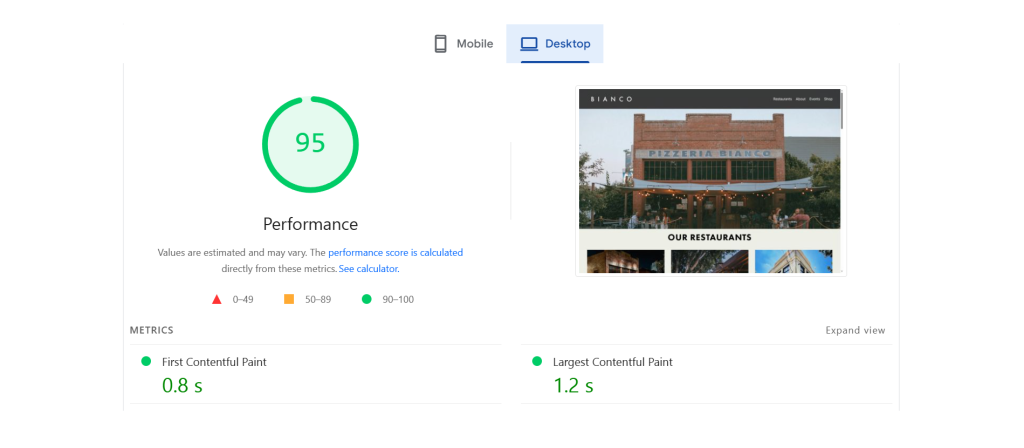Open the "See calculator" link

point(368,269)
